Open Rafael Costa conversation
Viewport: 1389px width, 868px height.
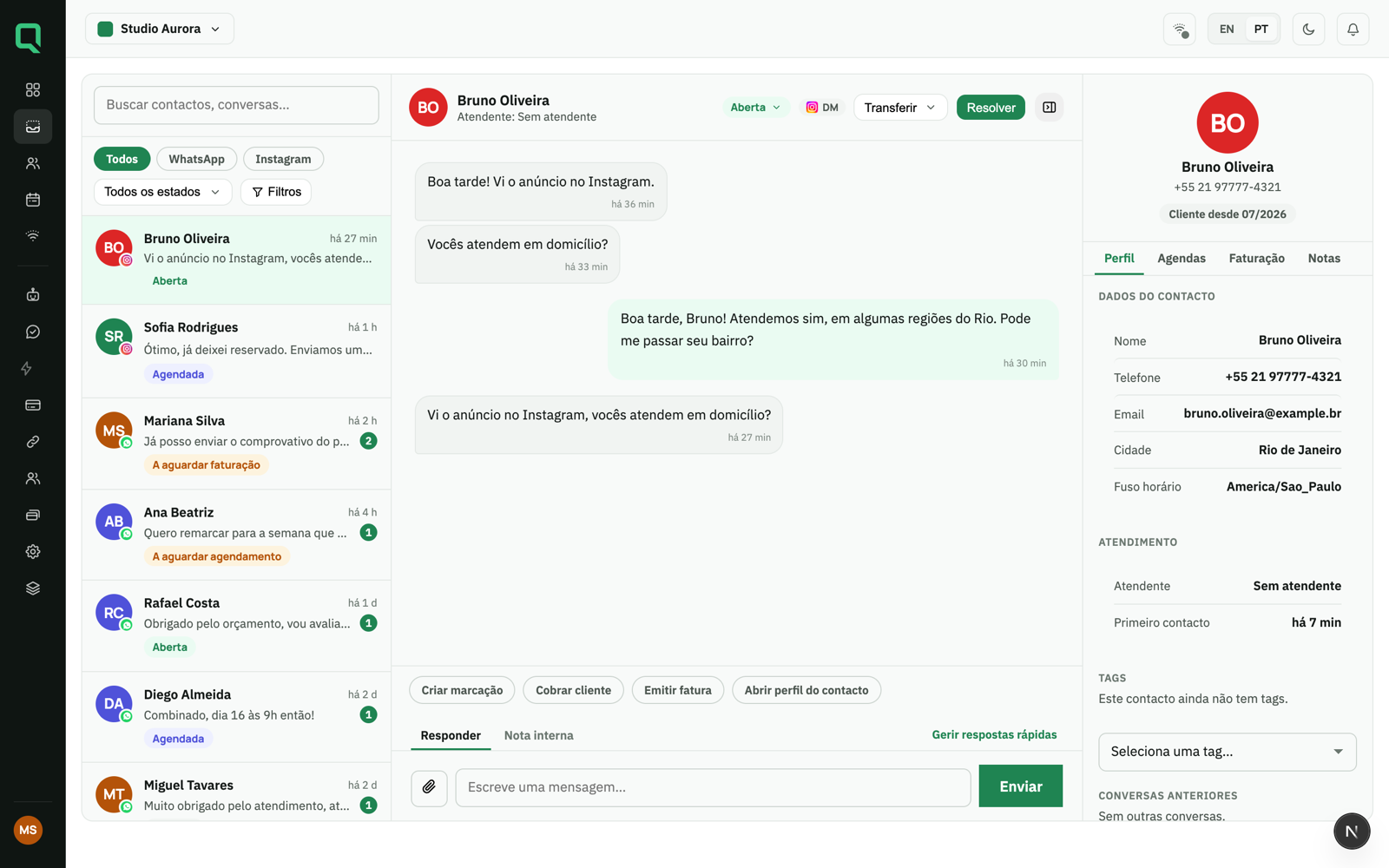click(x=236, y=626)
